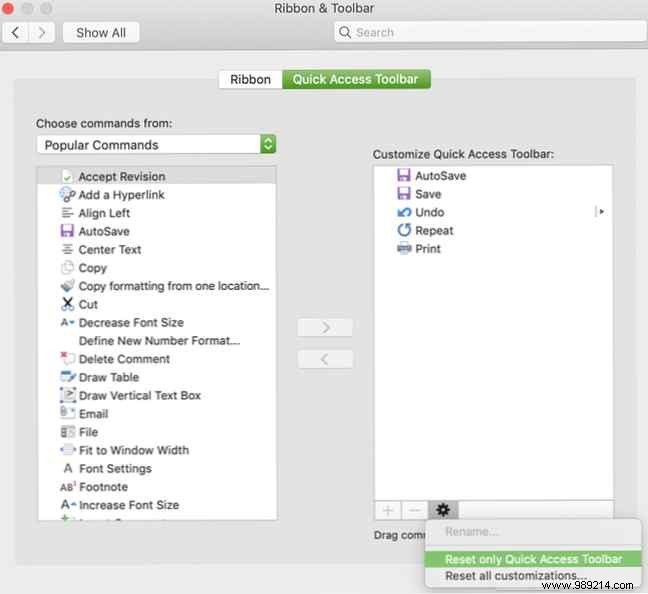This screenshot has width=648, height=594.
Task: Go back with the left chevron button
Action: click(x=15, y=33)
